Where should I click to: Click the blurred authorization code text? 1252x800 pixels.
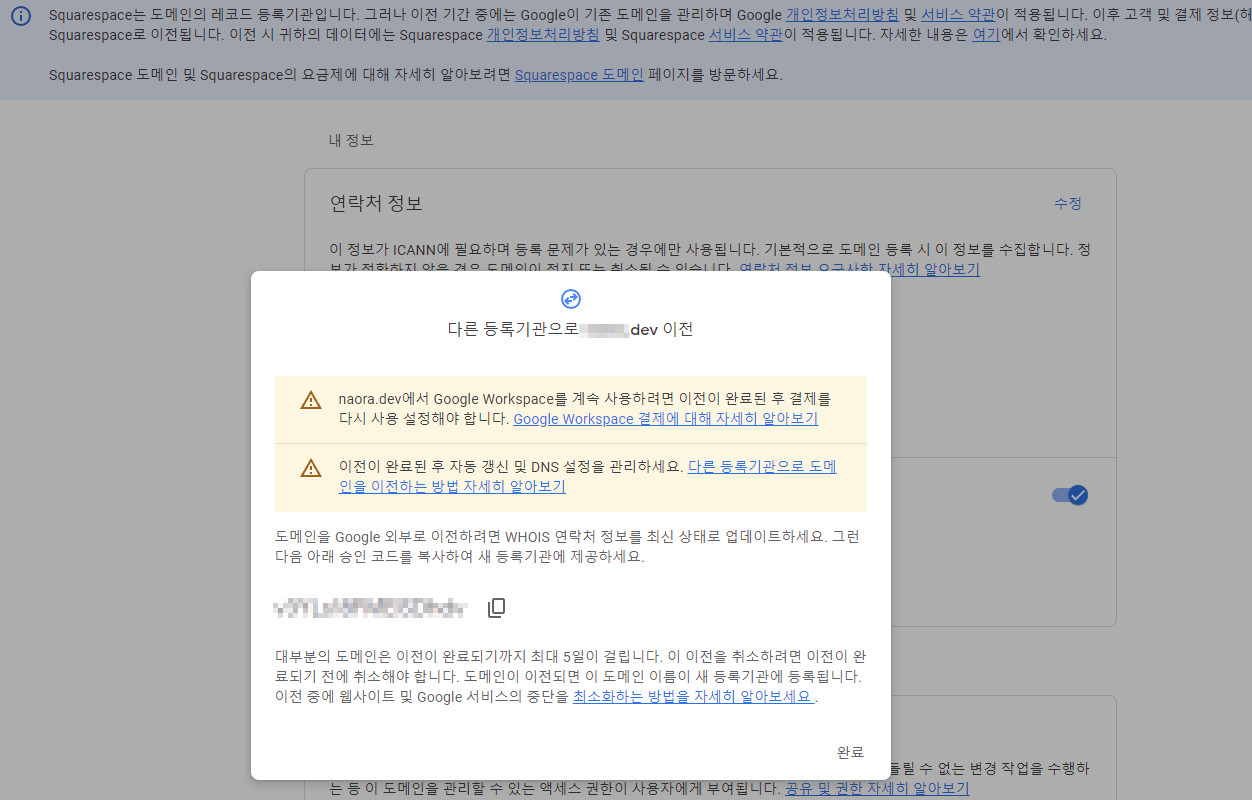coord(371,607)
